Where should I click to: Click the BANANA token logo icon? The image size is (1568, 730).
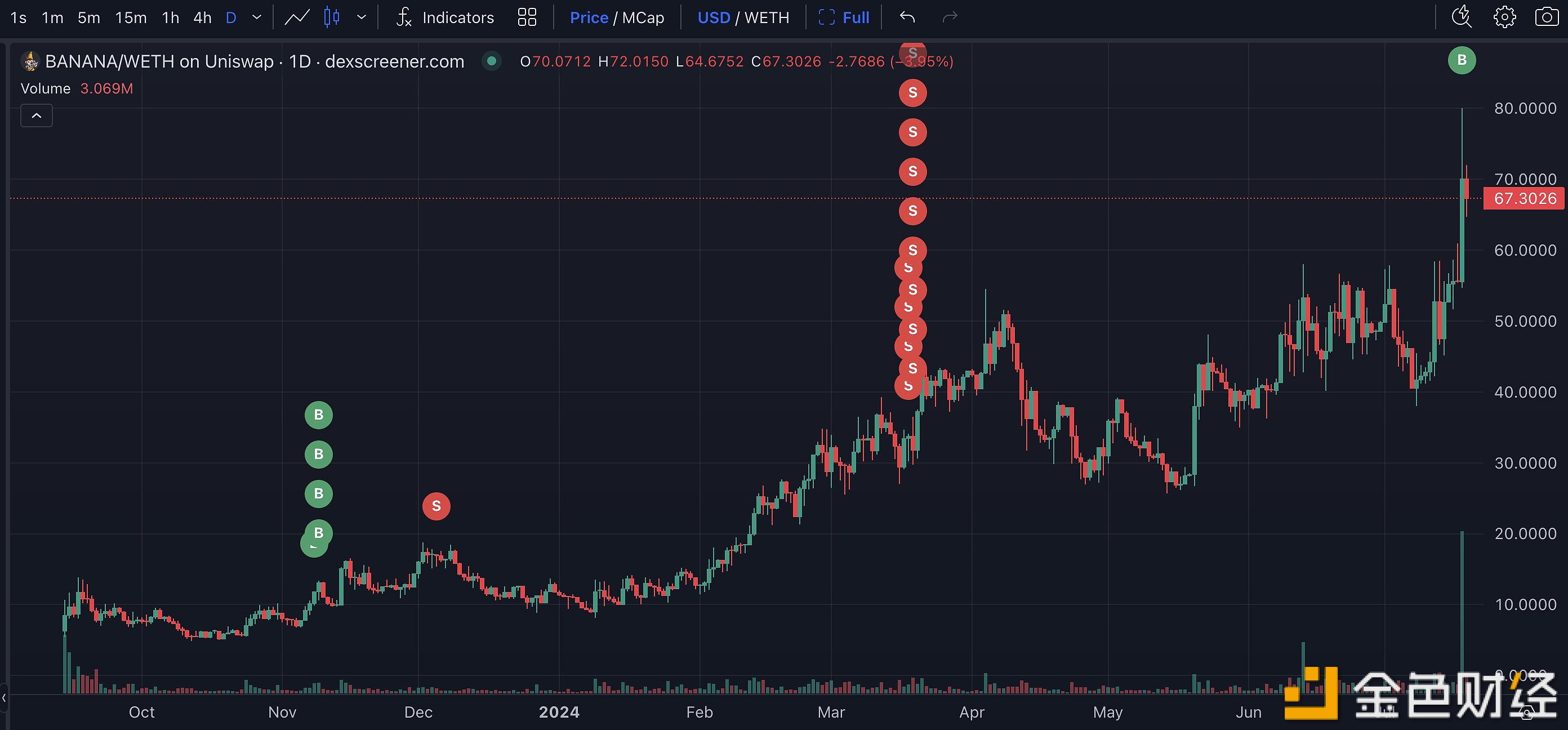coord(30,61)
